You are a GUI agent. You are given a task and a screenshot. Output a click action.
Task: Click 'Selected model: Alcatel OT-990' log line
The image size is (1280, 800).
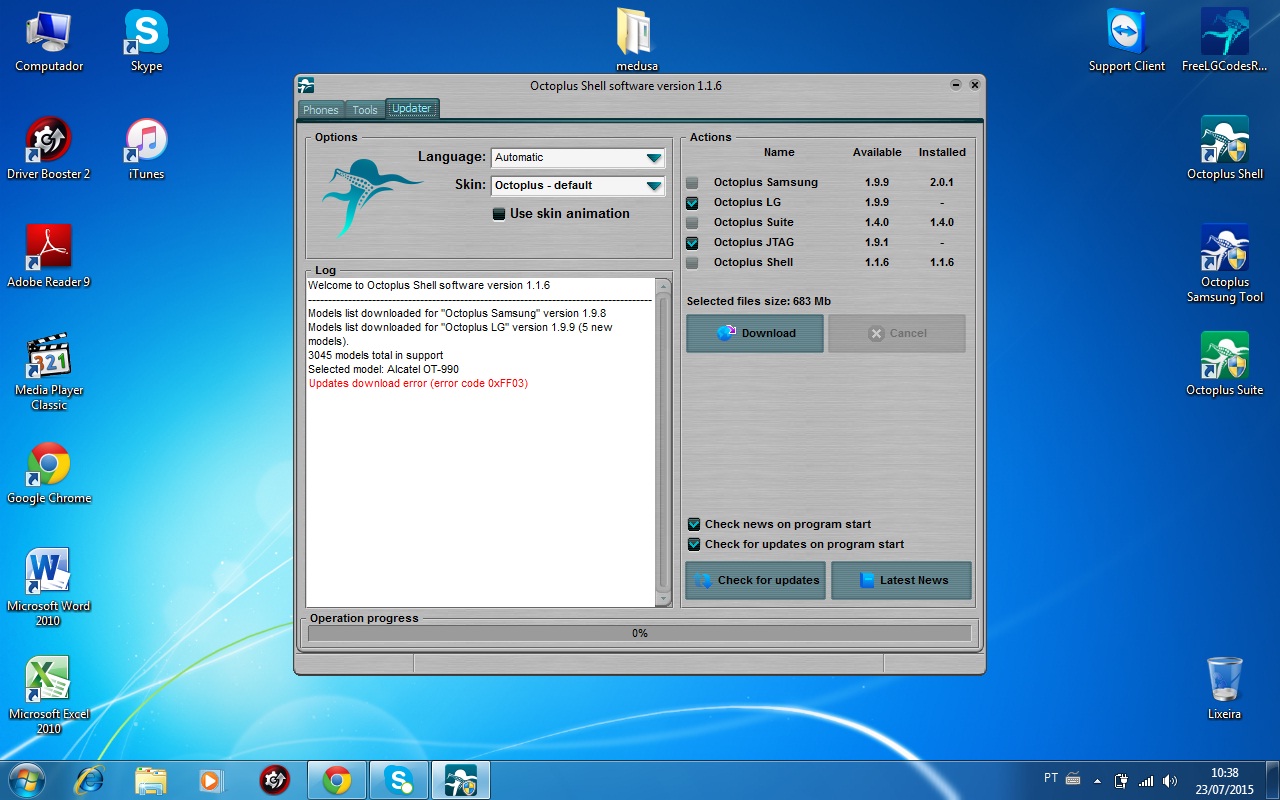384,370
